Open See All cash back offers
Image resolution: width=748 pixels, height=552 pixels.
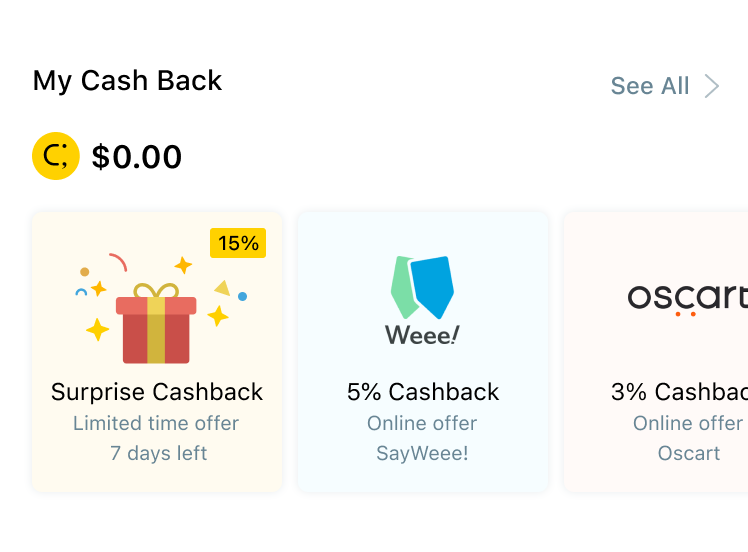click(650, 86)
